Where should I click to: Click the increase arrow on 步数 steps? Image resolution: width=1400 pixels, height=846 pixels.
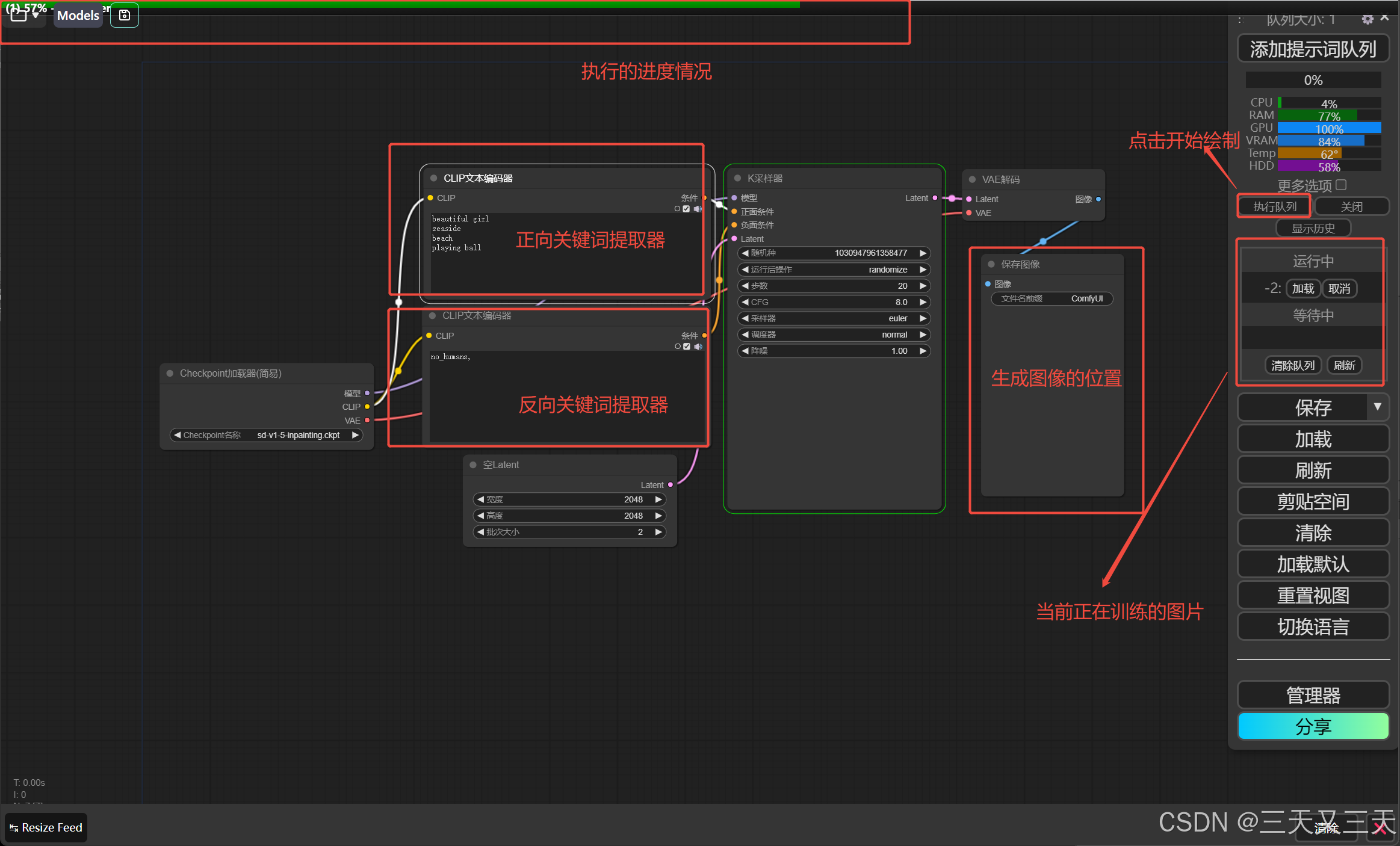(x=923, y=286)
